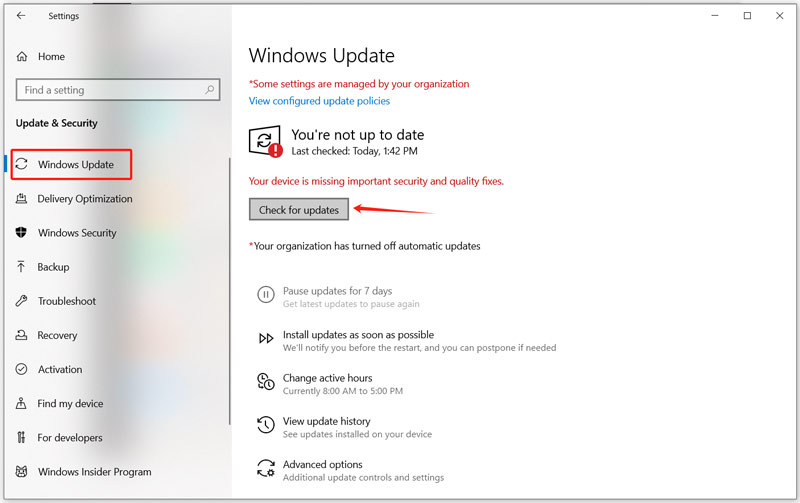
Task: Select Windows Update in sidebar
Action: [x=76, y=164]
